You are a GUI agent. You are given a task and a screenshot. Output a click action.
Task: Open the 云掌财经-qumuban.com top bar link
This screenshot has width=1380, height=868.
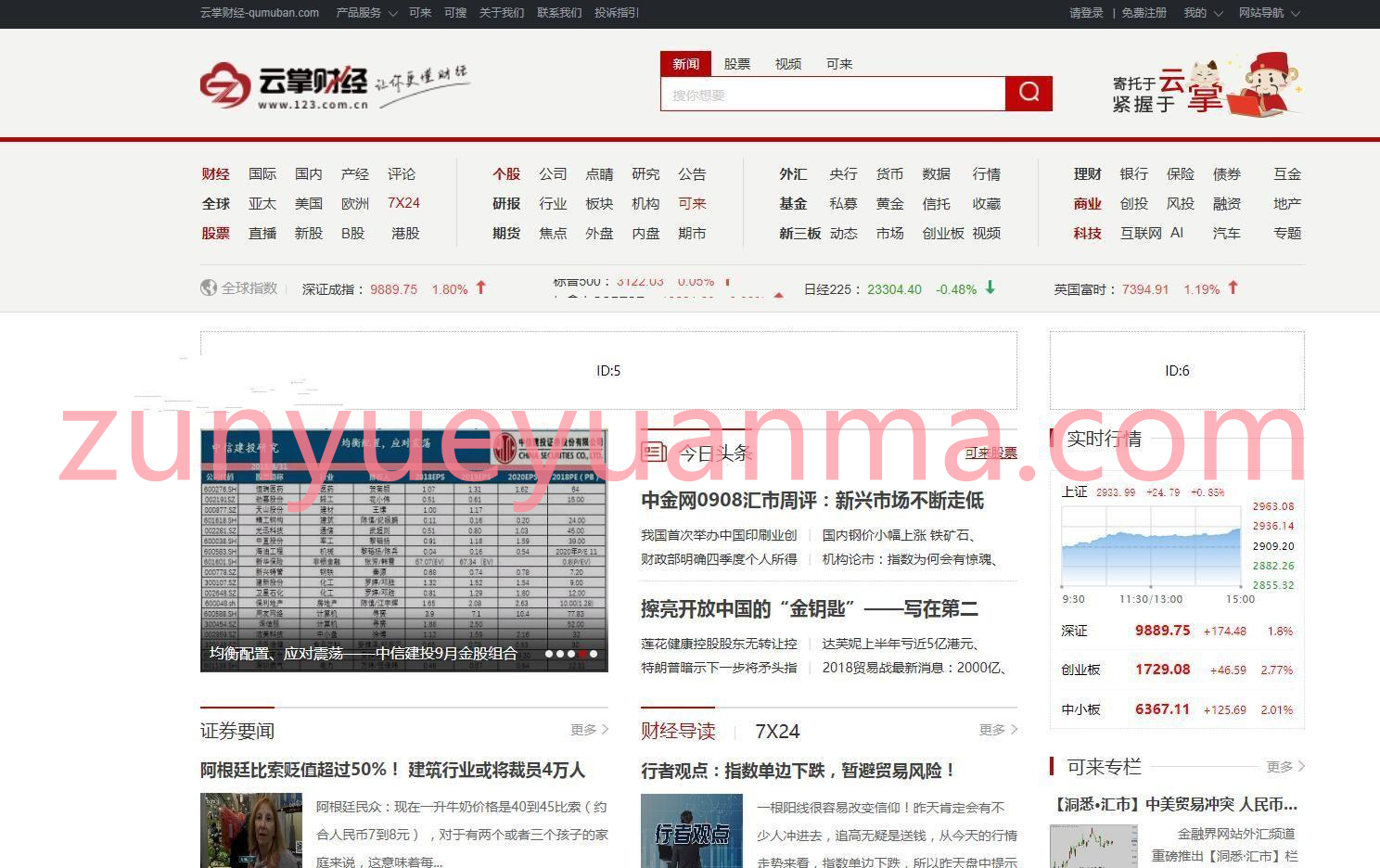pyautogui.click(x=260, y=13)
